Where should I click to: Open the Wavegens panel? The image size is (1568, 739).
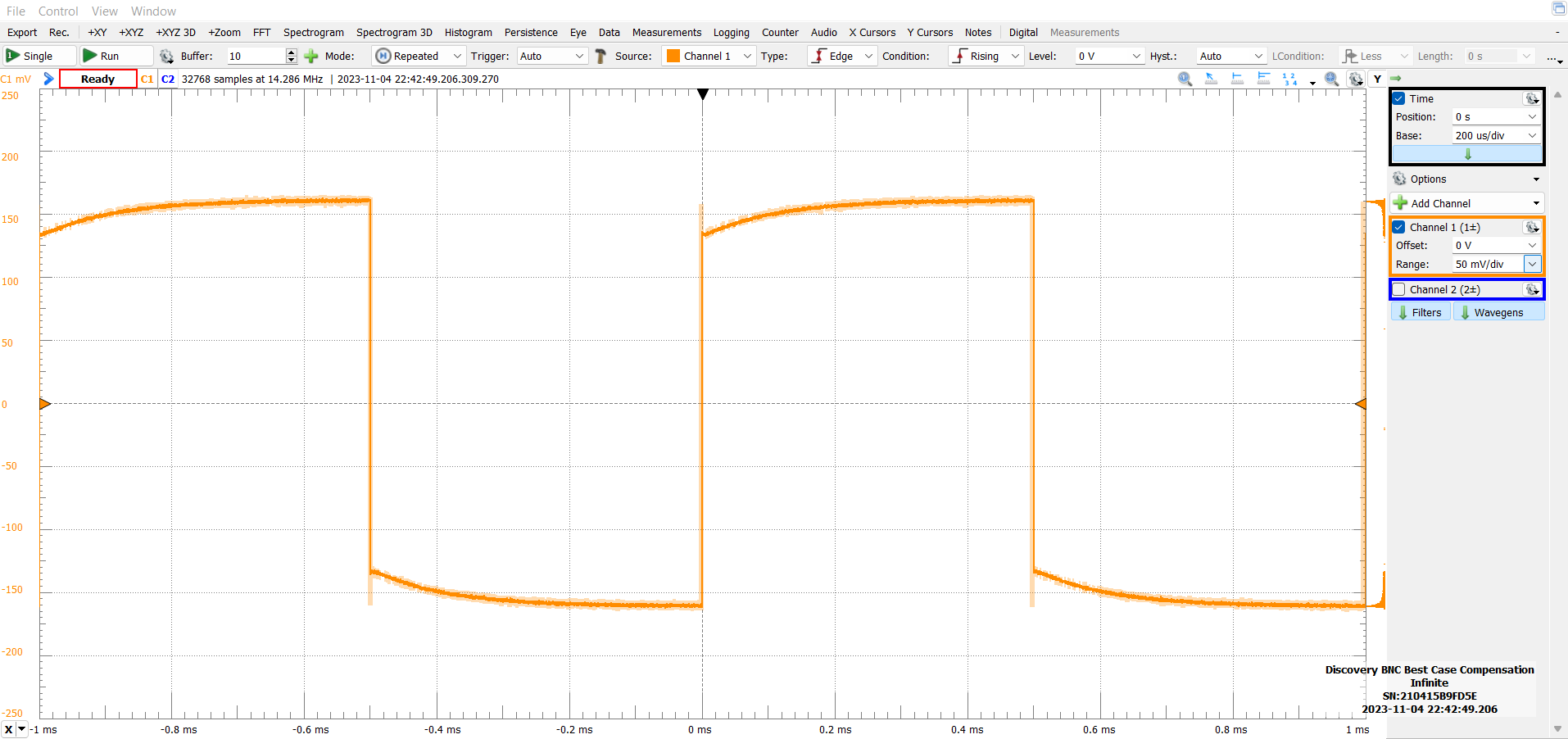[1498, 312]
